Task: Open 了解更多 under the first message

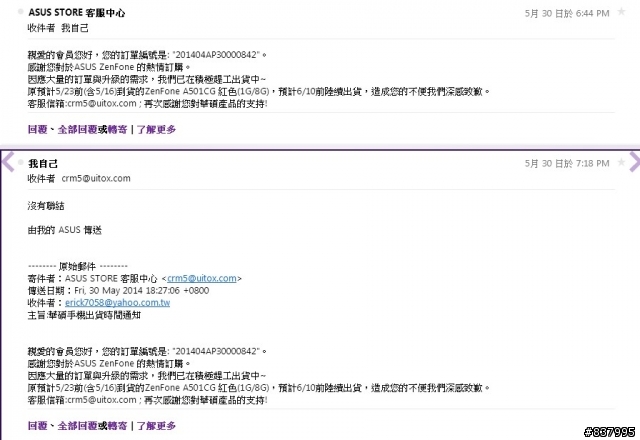Action: (156, 129)
